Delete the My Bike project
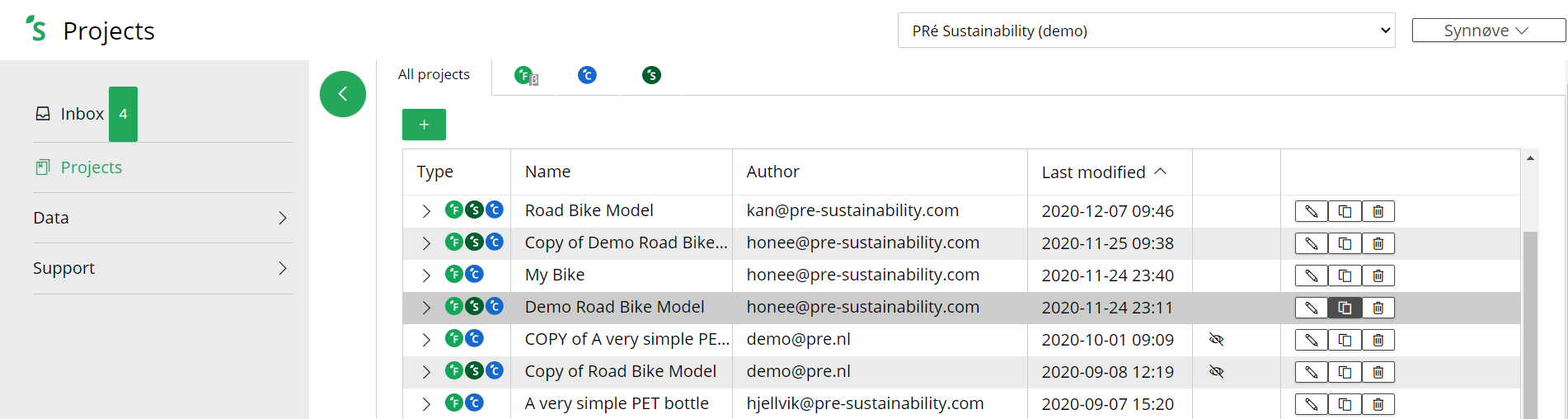The width and height of the screenshot is (1568, 419). tap(1378, 275)
